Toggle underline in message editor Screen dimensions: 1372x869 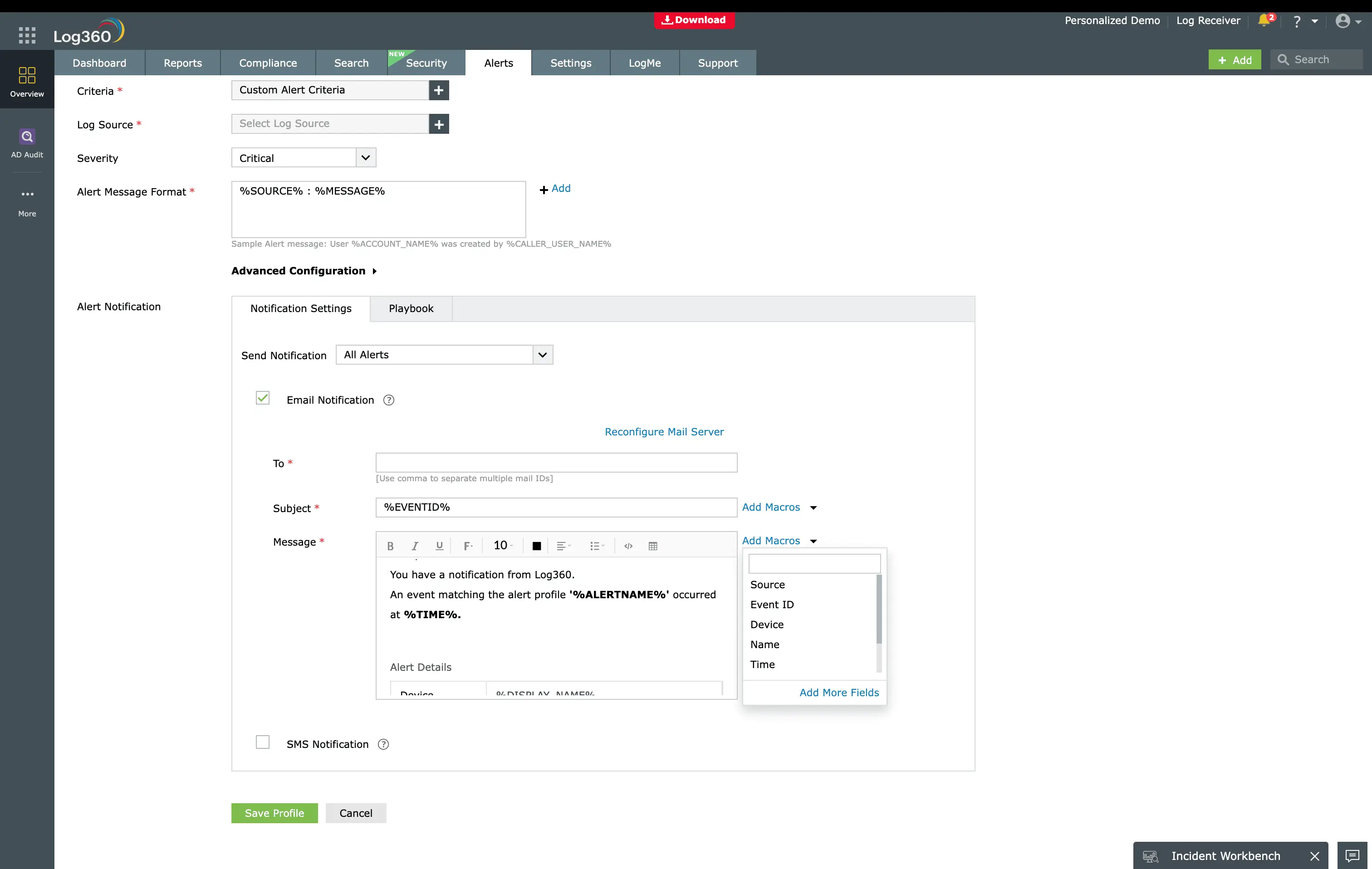pyautogui.click(x=439, y=546)
